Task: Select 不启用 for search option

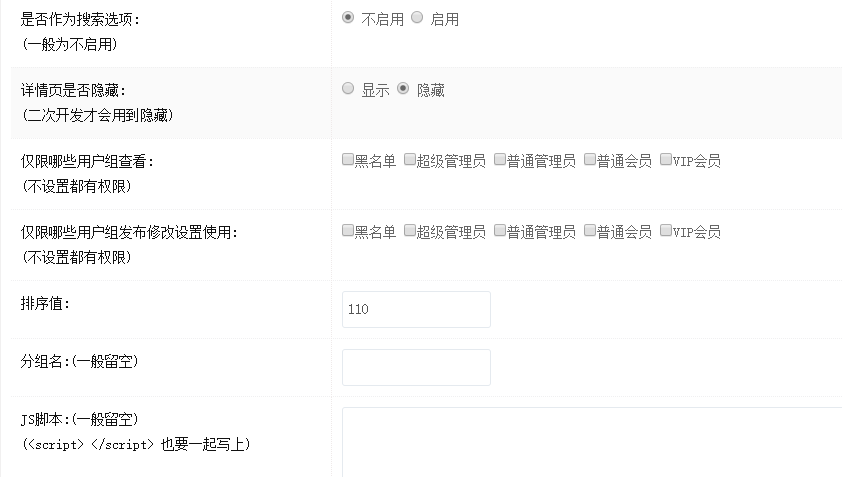Action: (348, 18)
